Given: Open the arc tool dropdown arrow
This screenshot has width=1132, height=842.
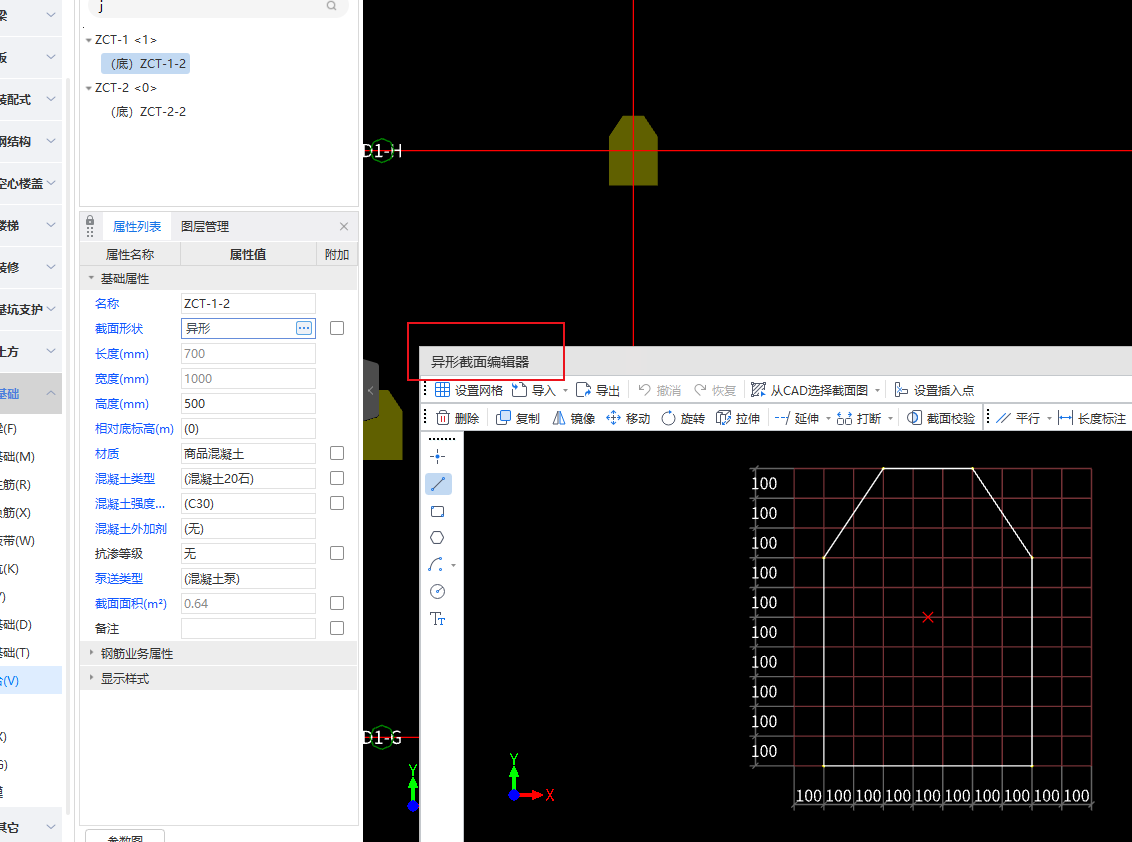Looking at the screenshot, I should click(453, 565).
